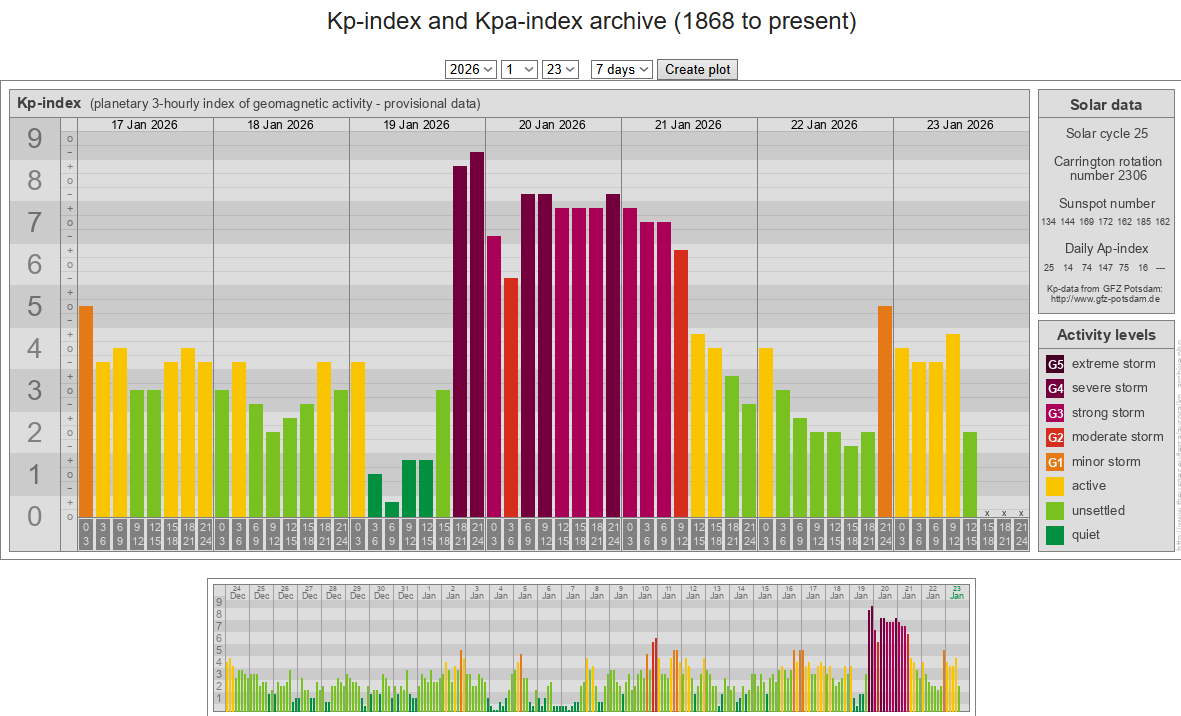
Task: Click the light green unsettled swatch
Action: pos(1055,511)
